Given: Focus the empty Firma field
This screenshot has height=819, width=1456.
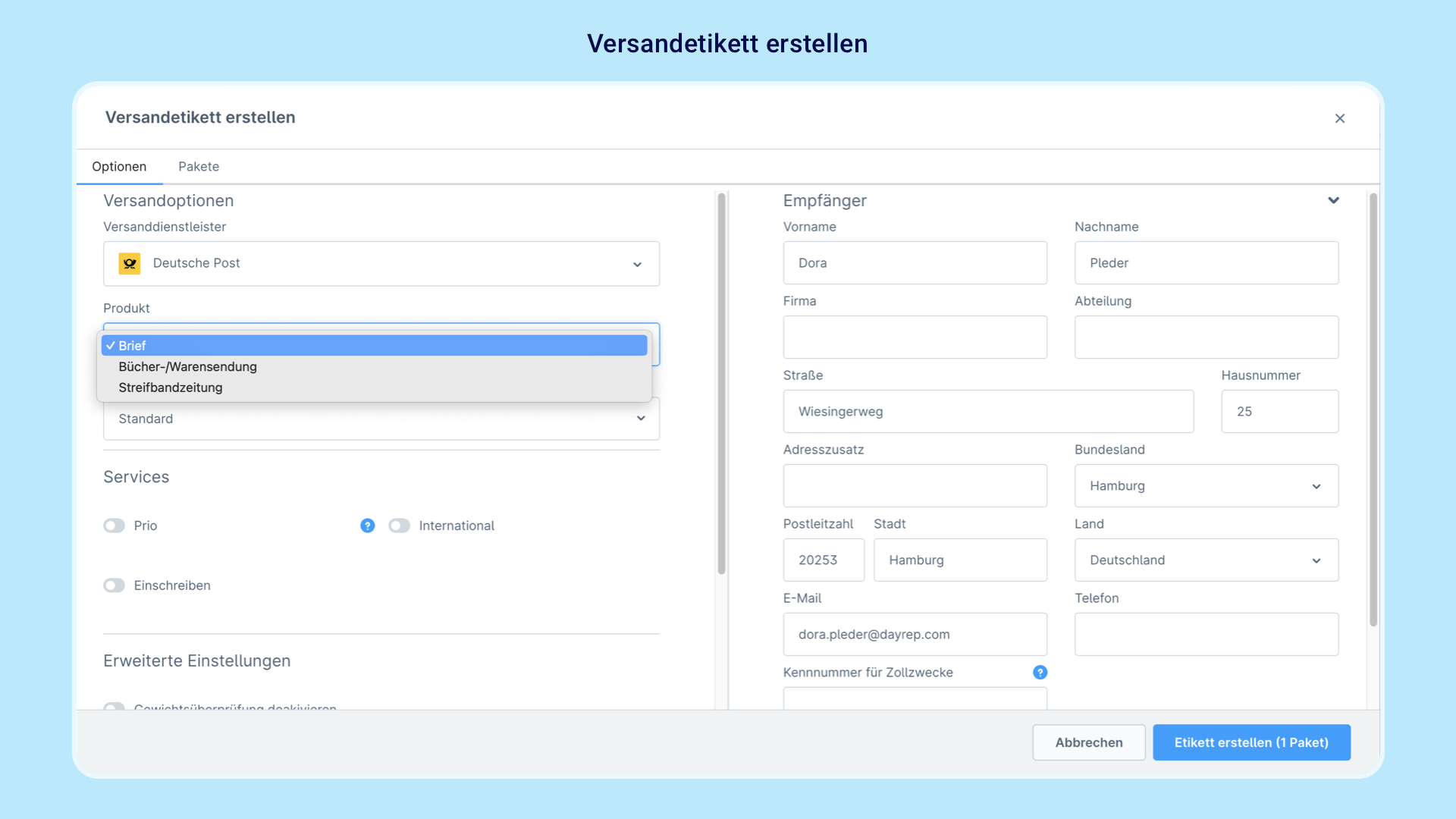Looking at the screenshot, I should (x=915, y=337).
